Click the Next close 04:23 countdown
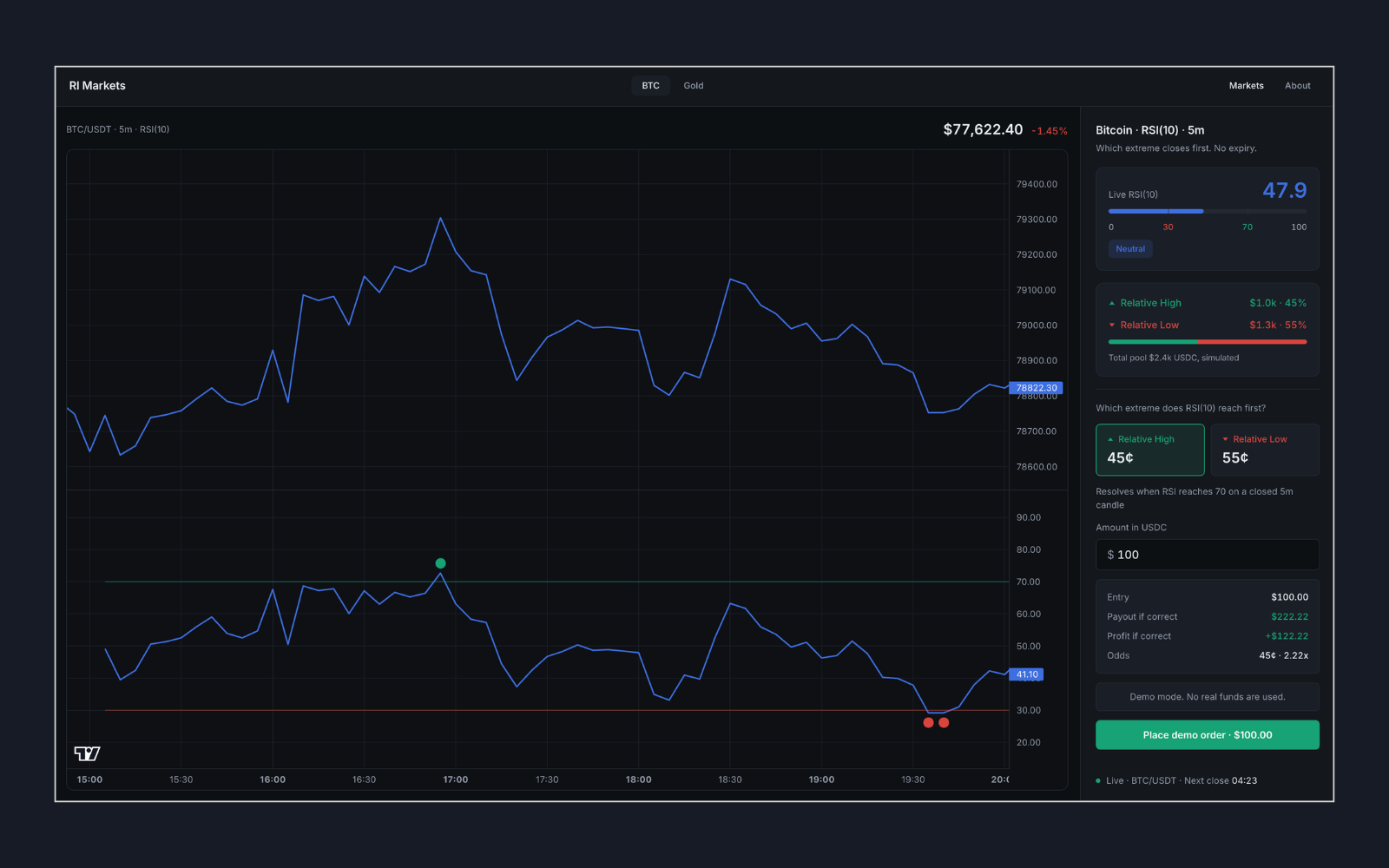The height and width of the screenshot is (868, 1389). [x=1220, y=780]
